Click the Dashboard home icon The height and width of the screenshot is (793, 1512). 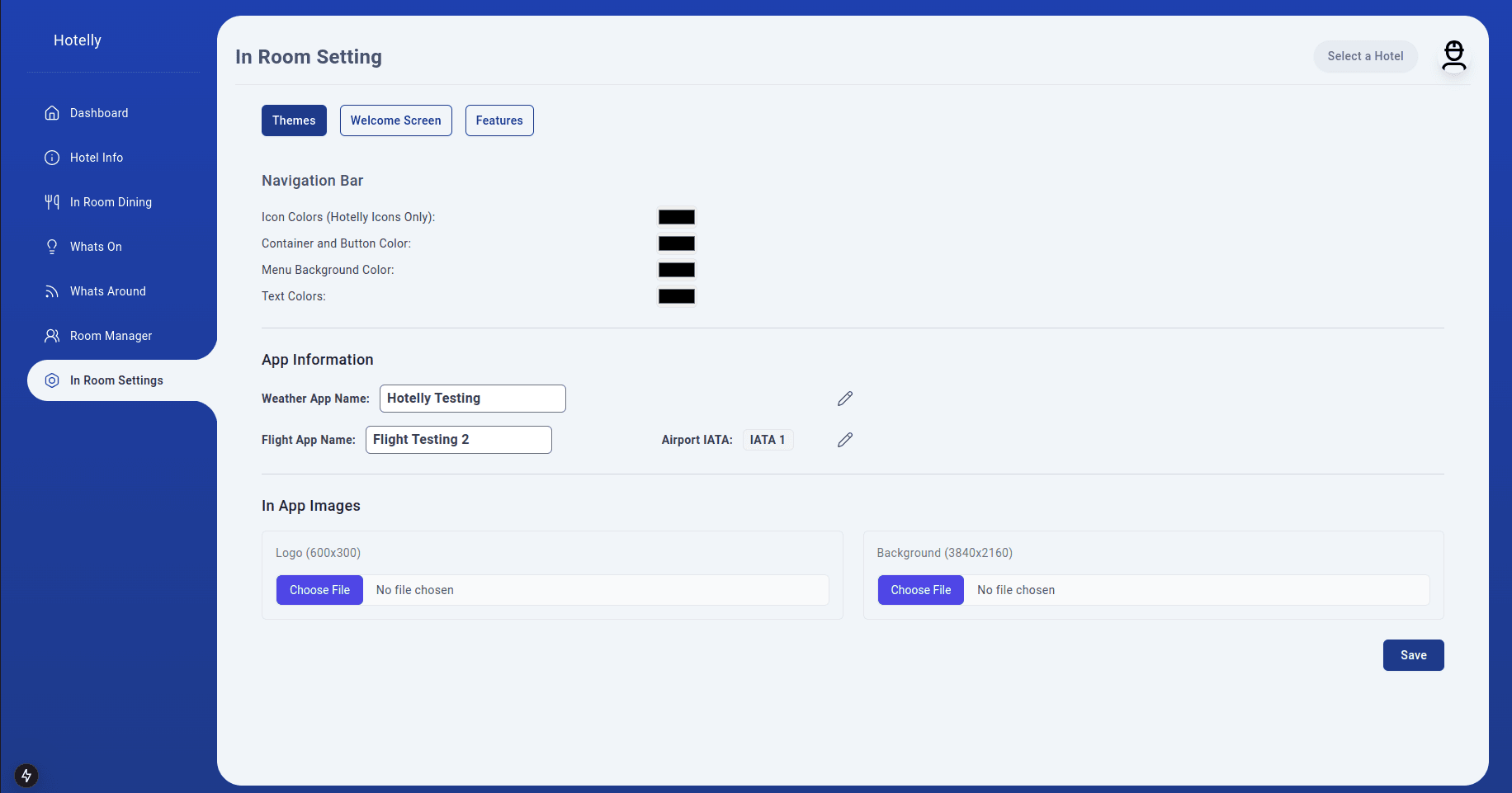52,113
